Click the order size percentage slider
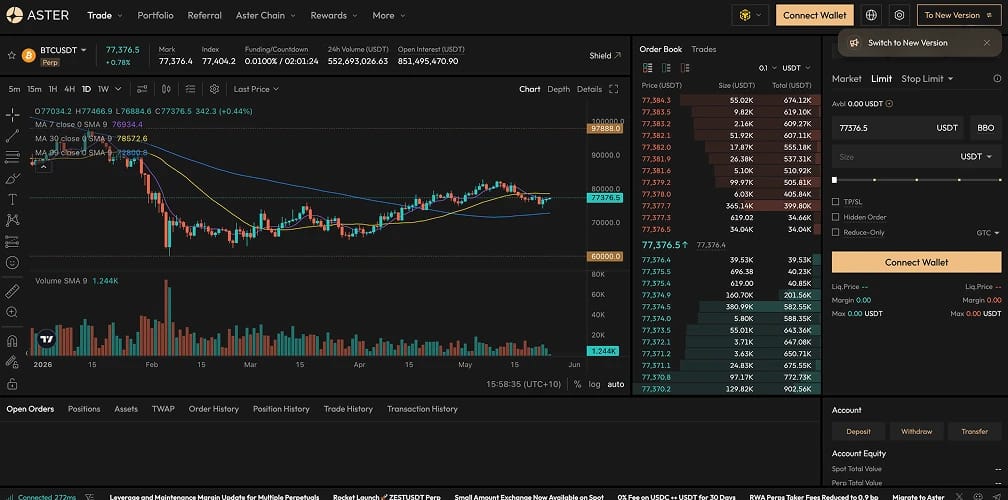This screenshot has height=500, width=1008. 917,180
